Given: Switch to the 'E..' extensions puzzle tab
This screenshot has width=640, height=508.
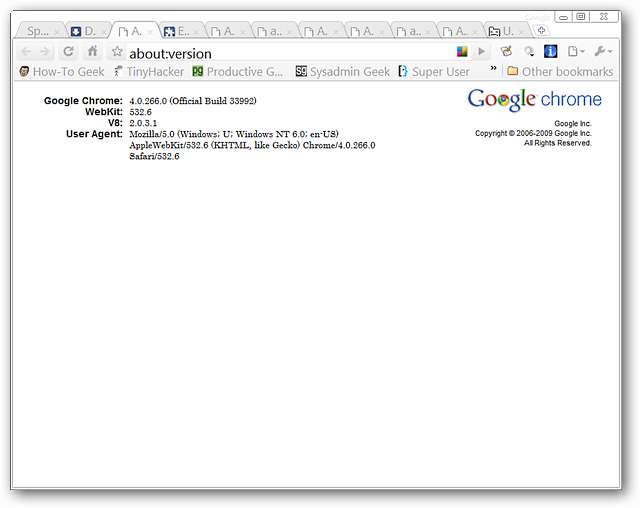Looking at the screenshot, I should pos(180,31).
